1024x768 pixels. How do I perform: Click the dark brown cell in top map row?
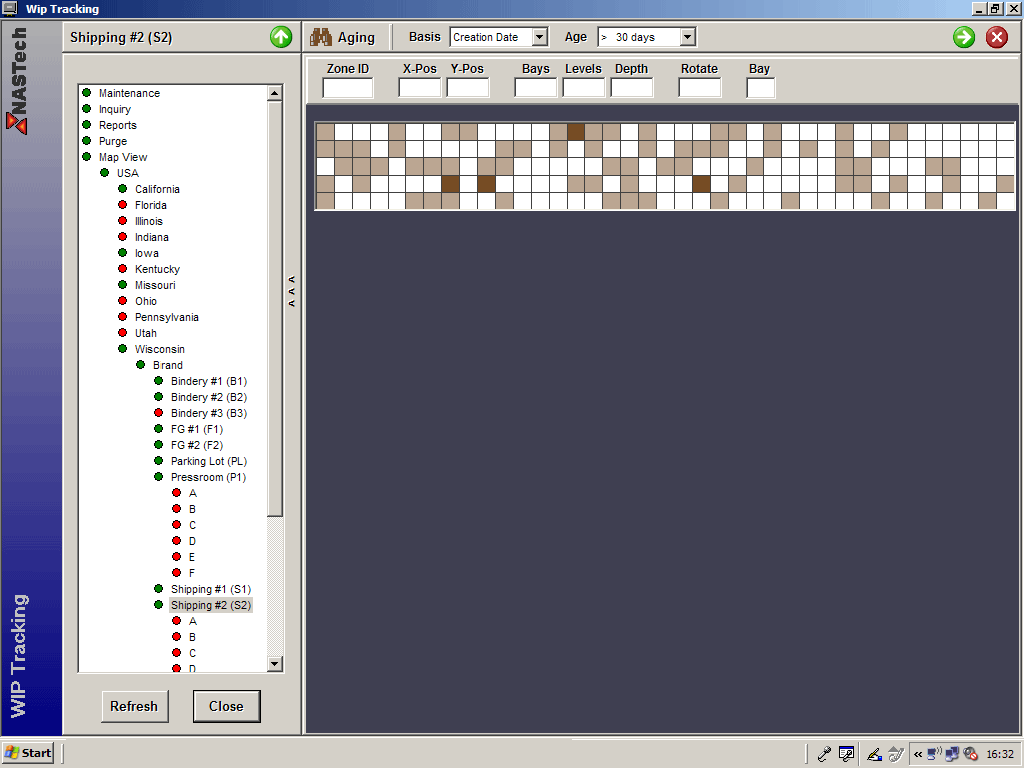click(576, 131)
